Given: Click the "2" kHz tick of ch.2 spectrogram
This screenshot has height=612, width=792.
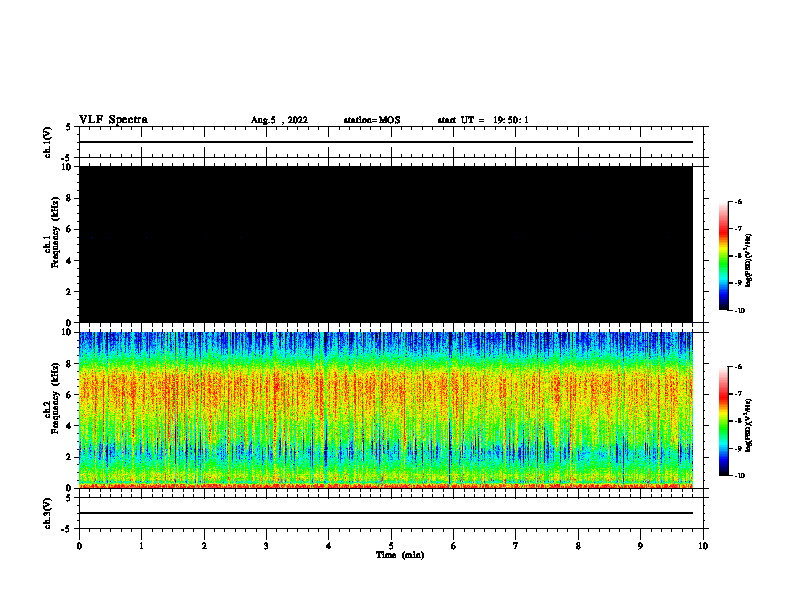Looking at the screenshot, I should click(x=69, y=457).
